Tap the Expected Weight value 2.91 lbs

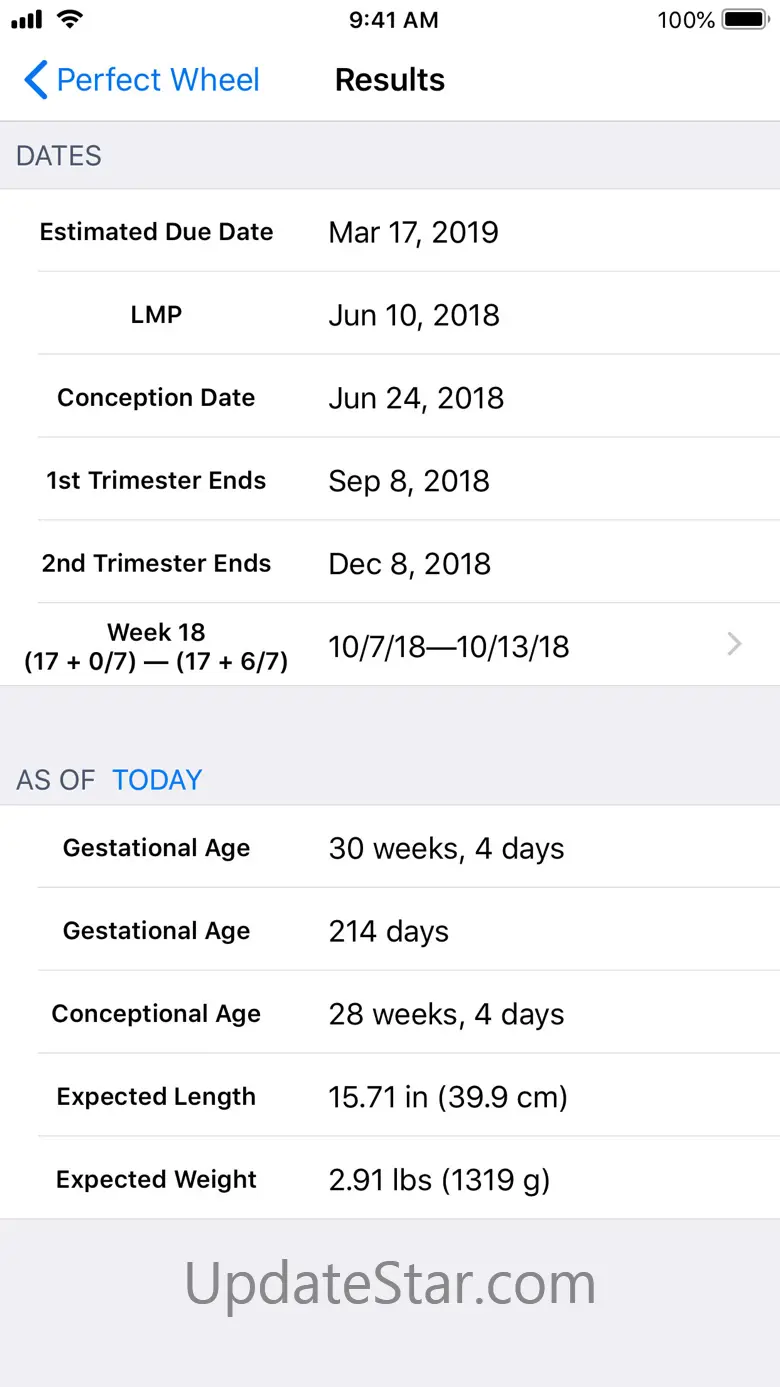point(439,1180)
